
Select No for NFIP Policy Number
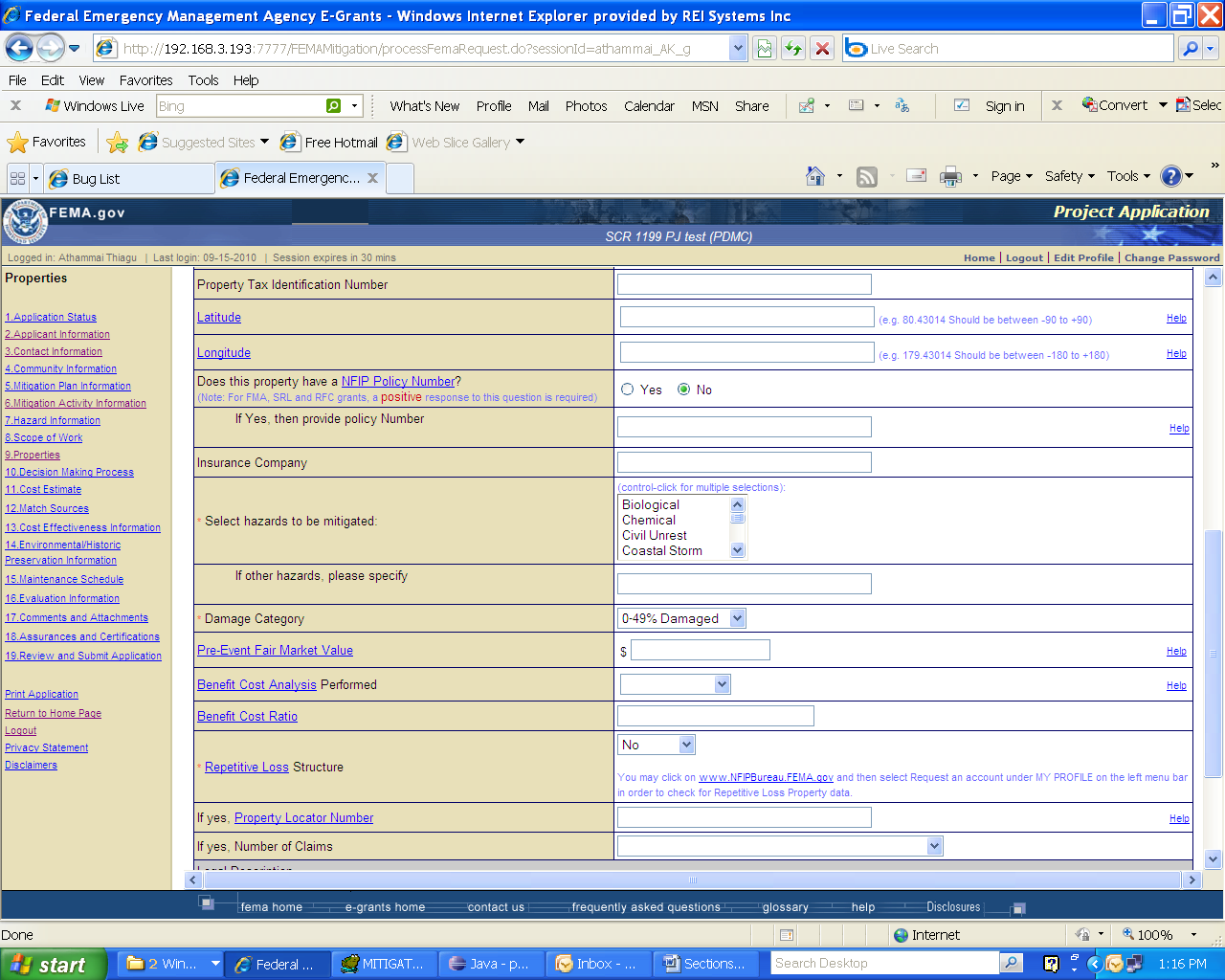point(684,390)
